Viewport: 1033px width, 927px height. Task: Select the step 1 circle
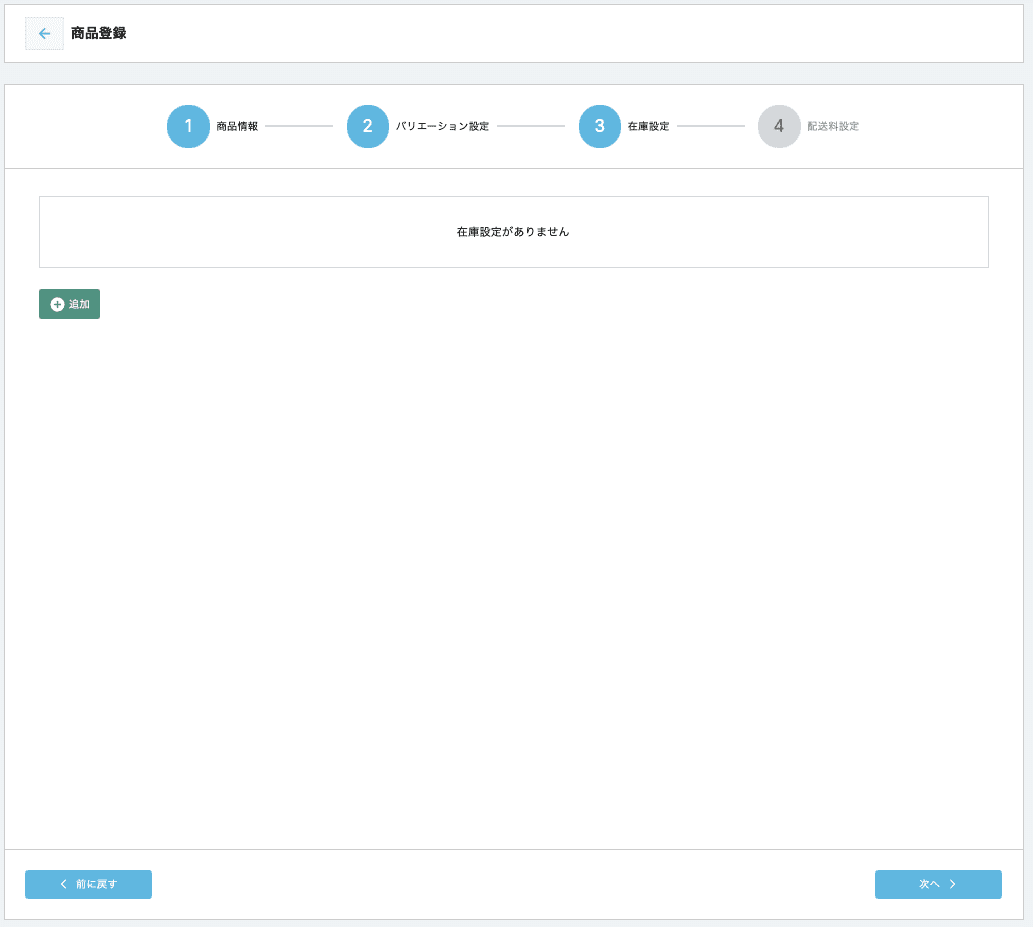click(188, 127)
